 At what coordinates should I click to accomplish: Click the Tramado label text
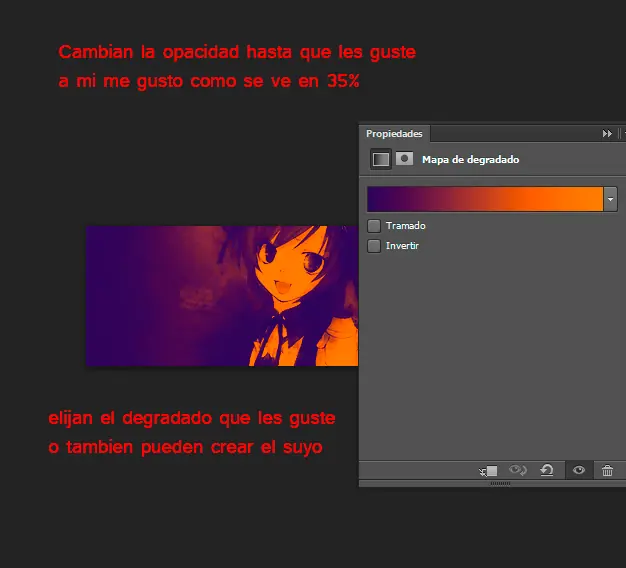[406, 226]
